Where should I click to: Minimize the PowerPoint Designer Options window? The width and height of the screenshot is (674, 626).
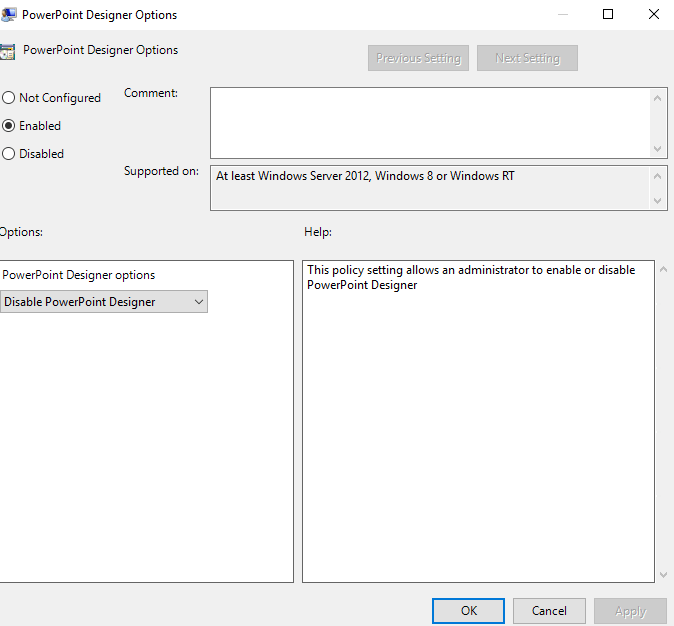563,14
